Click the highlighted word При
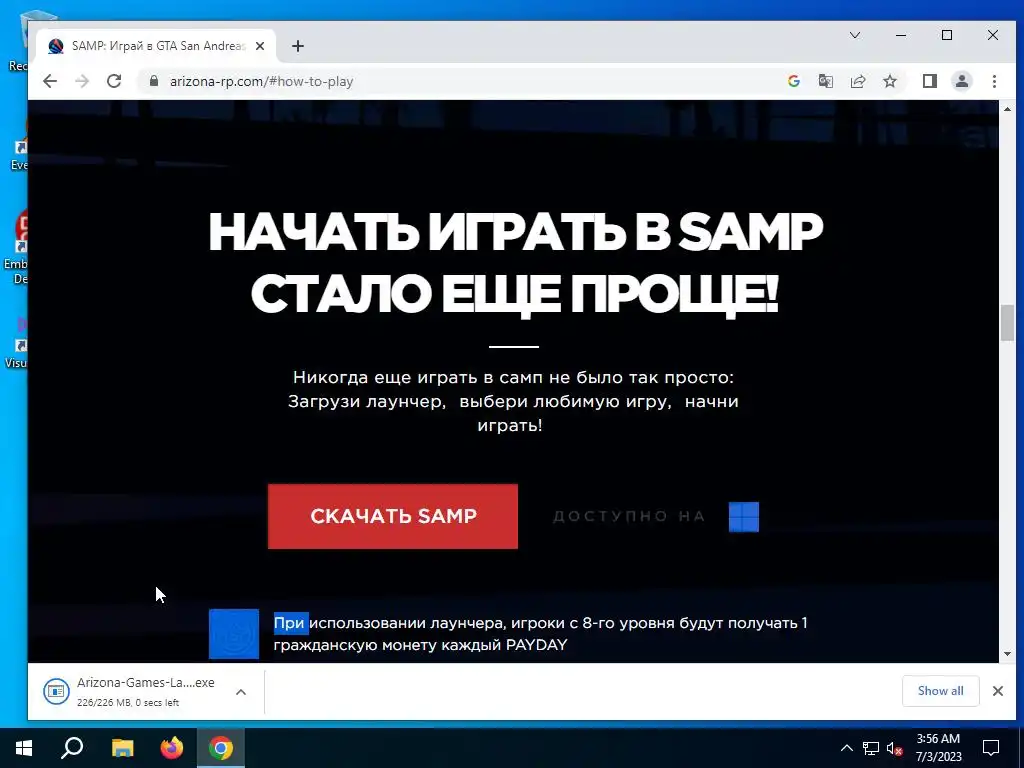 291,623
